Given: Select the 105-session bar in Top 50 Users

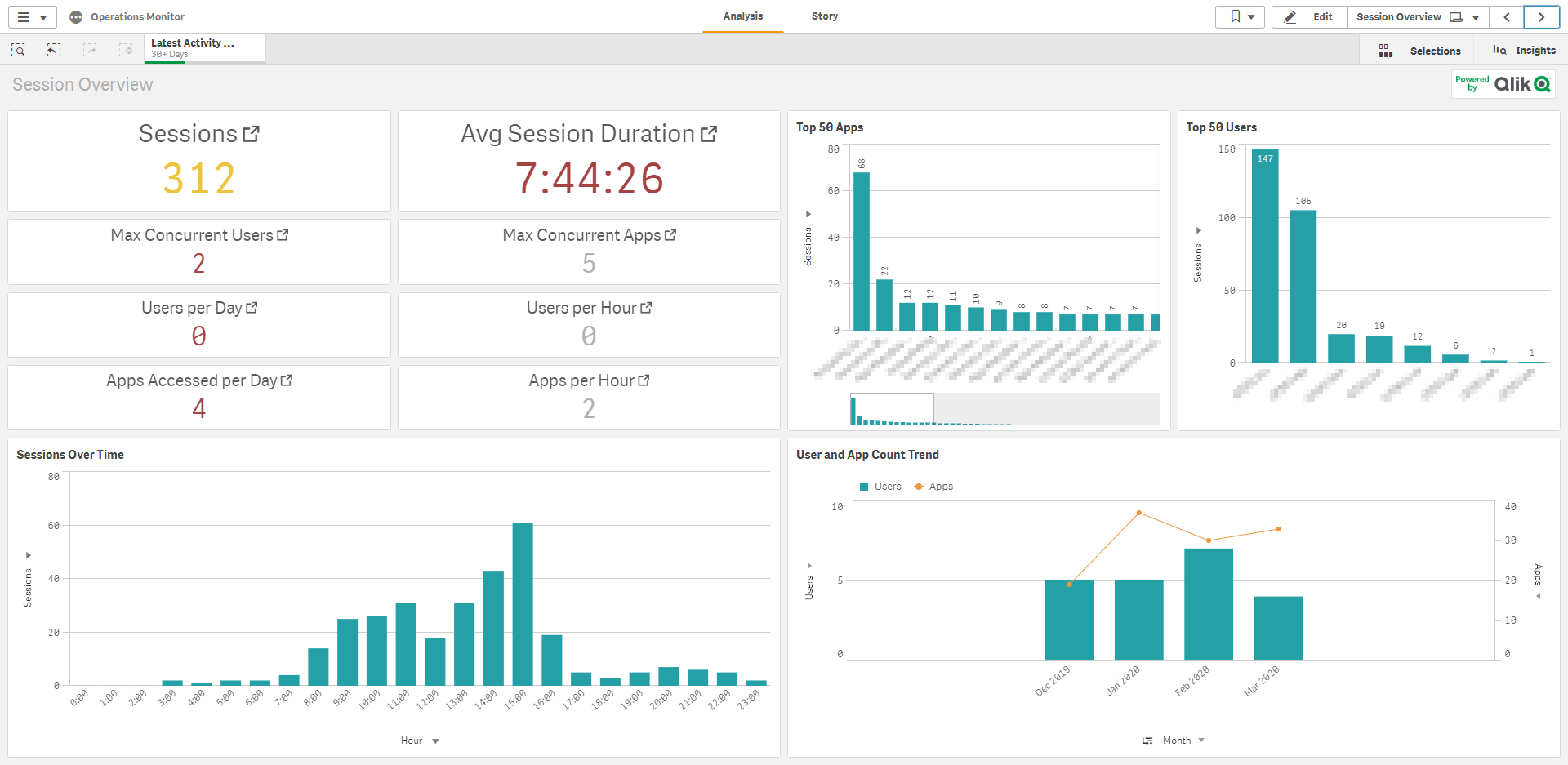Looking at the screenshot, I should click(1303, 287).
